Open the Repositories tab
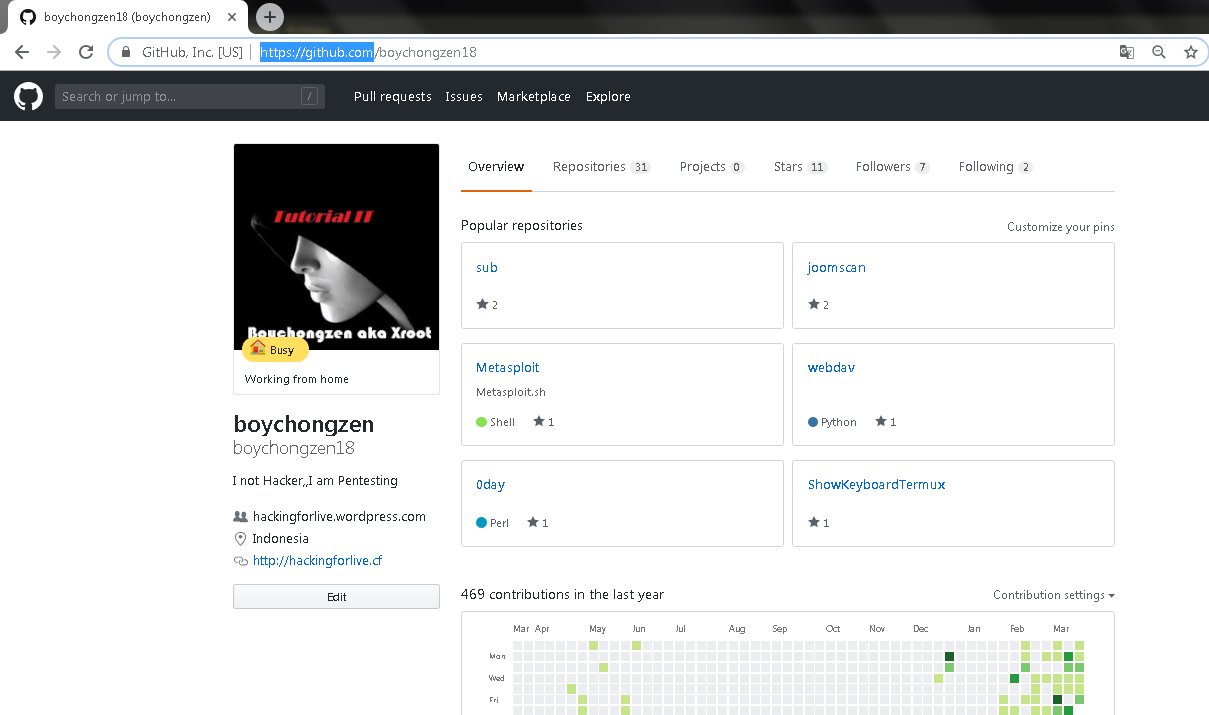The width and height of the screenshot is (1209, 715). [601, 167]
